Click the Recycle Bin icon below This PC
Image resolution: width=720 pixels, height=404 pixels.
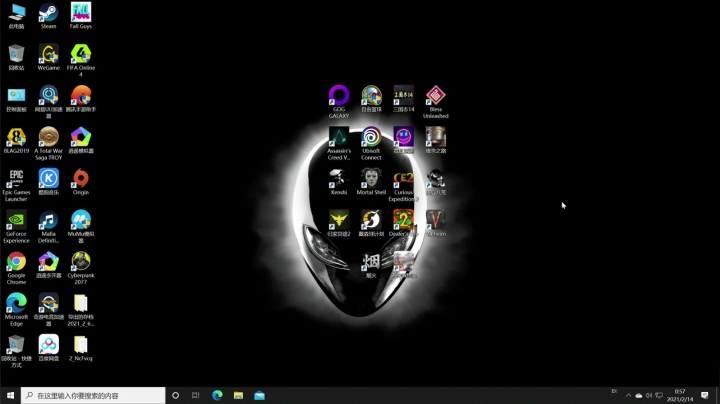16,57
